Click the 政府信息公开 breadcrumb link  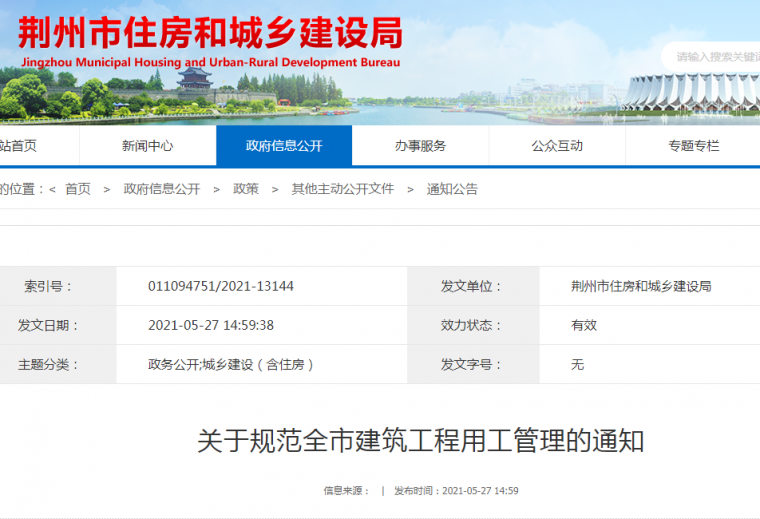[x=162, y=189]
